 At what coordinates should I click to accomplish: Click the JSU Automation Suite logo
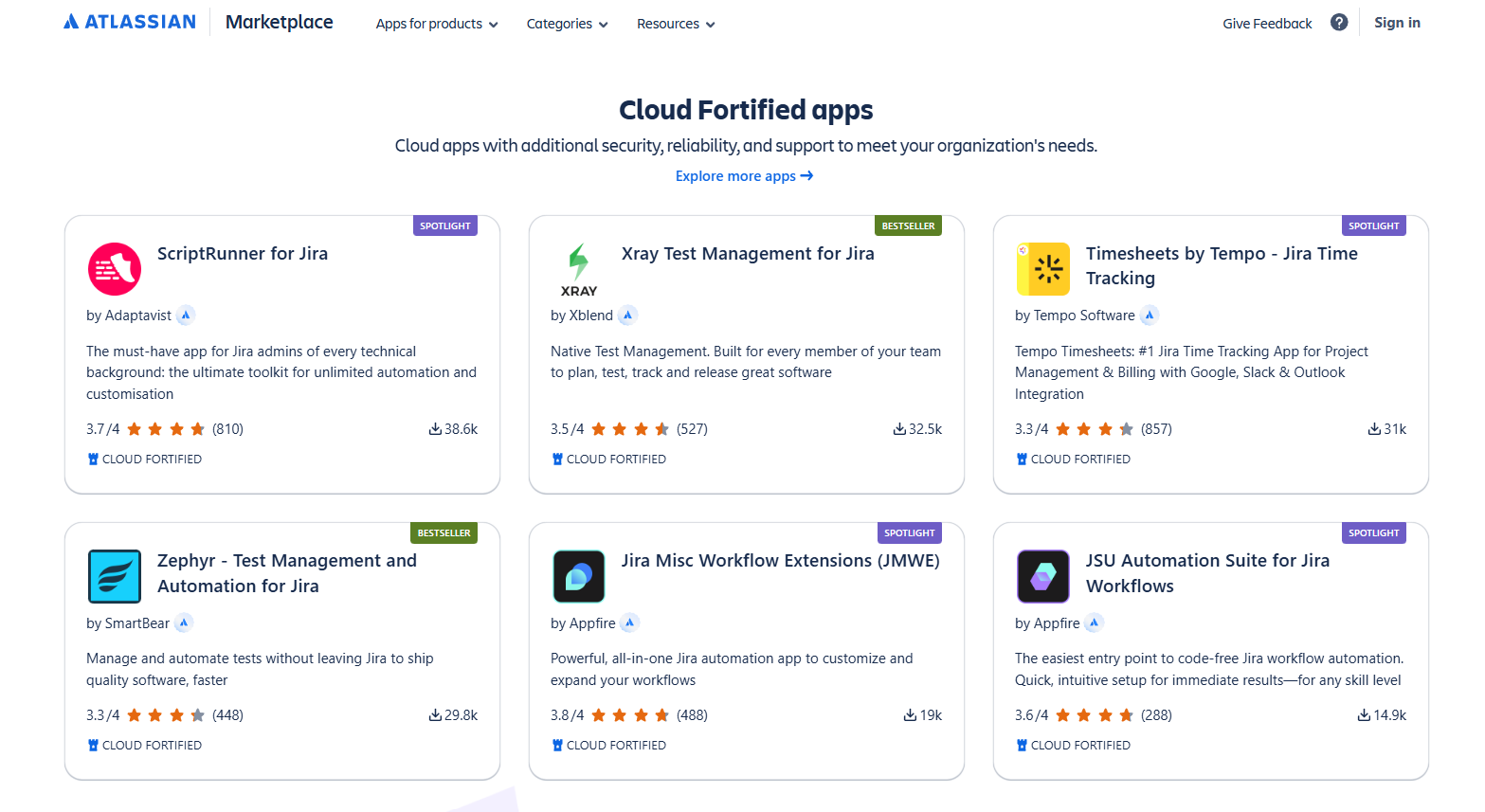tap(1043, 576)
